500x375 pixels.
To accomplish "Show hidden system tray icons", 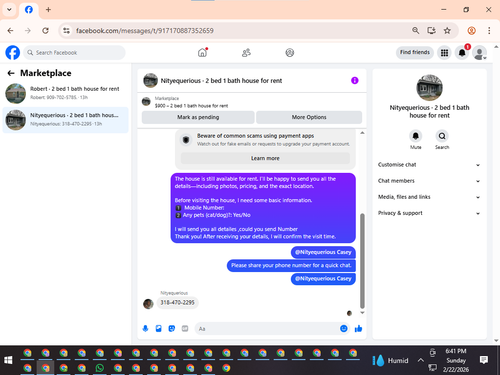I will (421, 360).
